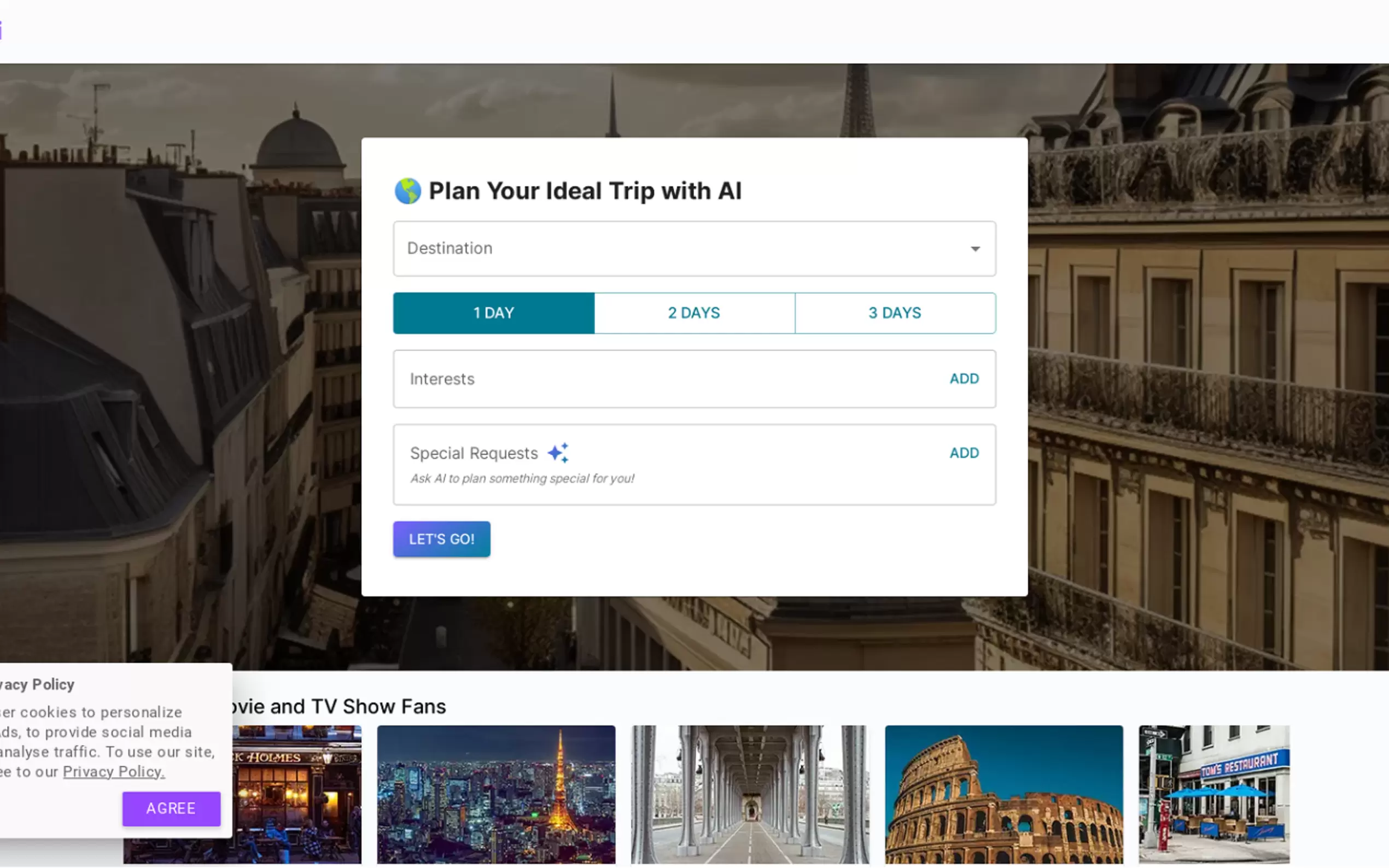1389x868 pixels.
Task: Click the LET'S GO! button
Action: click(441, 539)
